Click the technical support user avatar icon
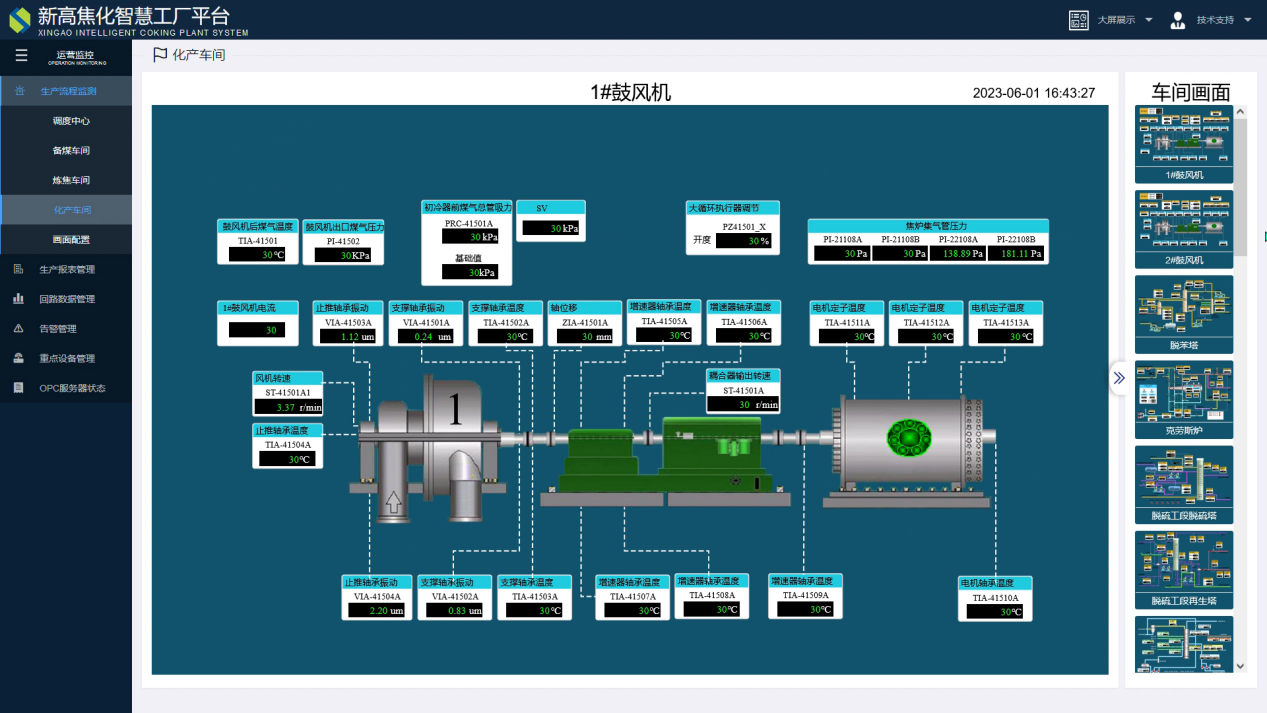Viewport: 1267px width, 713px height. [1177, 20]
